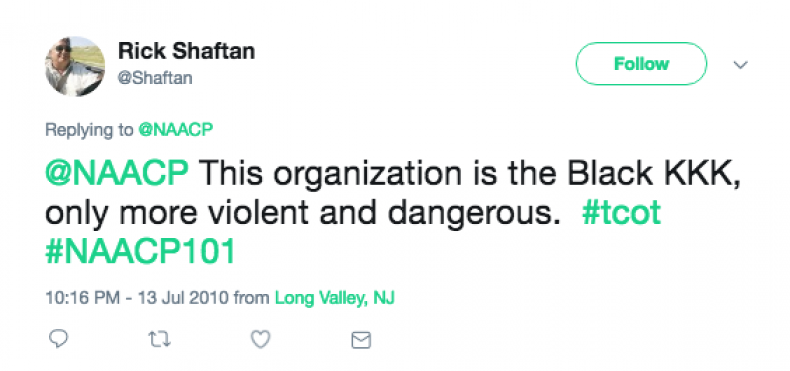Click the reply speech bubble icon
Viewport: 790px width, 371px height.
[58, 339]
